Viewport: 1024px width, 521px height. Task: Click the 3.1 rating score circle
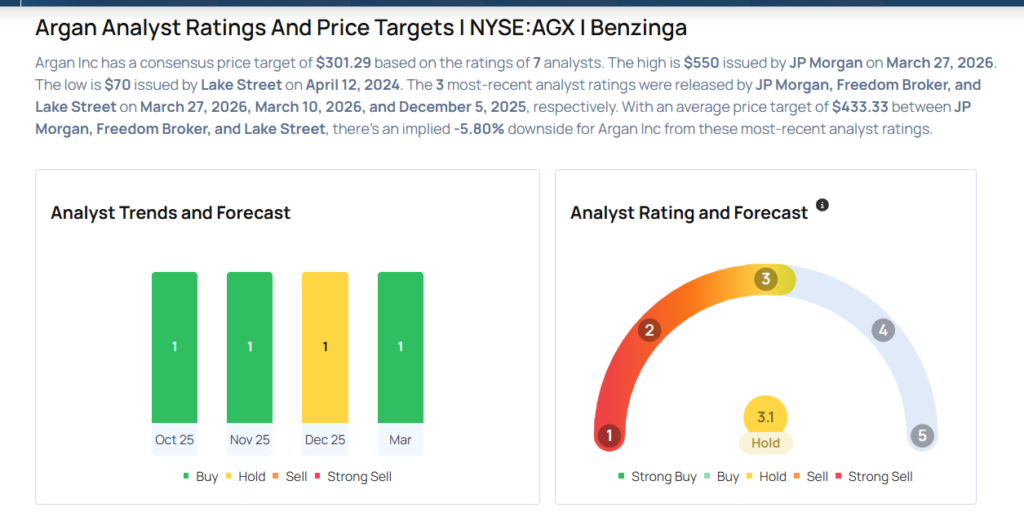tap(766, 417)
